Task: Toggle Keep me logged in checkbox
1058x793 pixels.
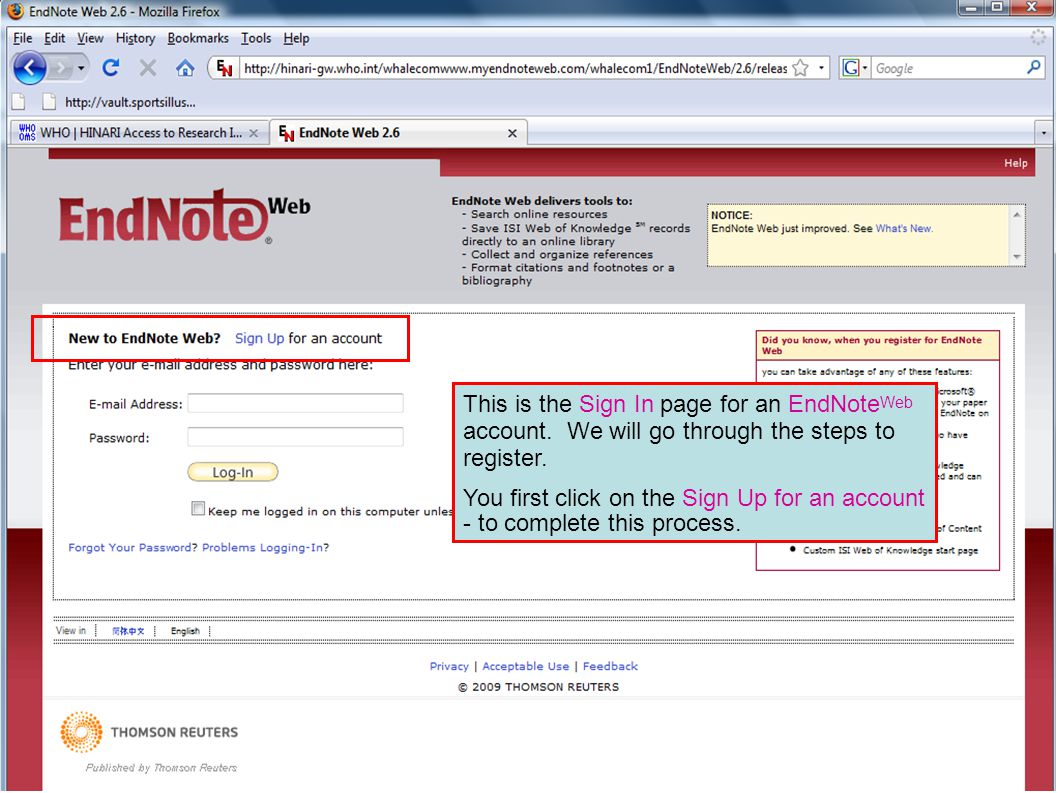Action: 198,509
